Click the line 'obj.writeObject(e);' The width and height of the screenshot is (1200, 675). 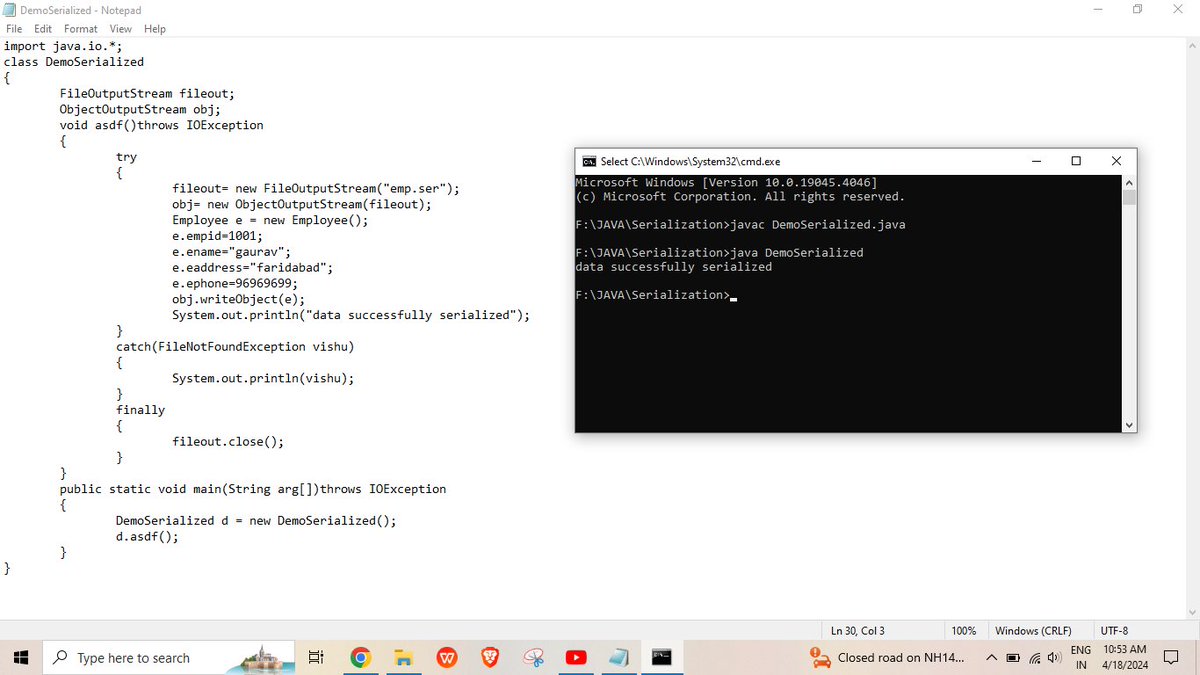(239, 299)
